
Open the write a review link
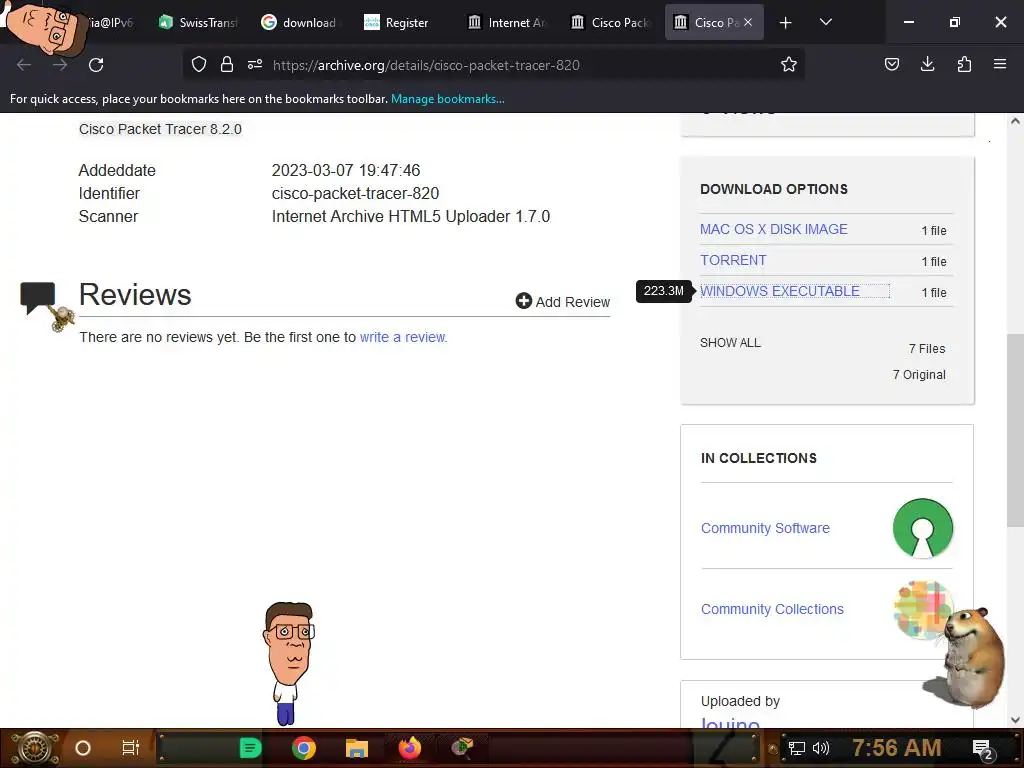pyautogui.click(x=403, y=337)
